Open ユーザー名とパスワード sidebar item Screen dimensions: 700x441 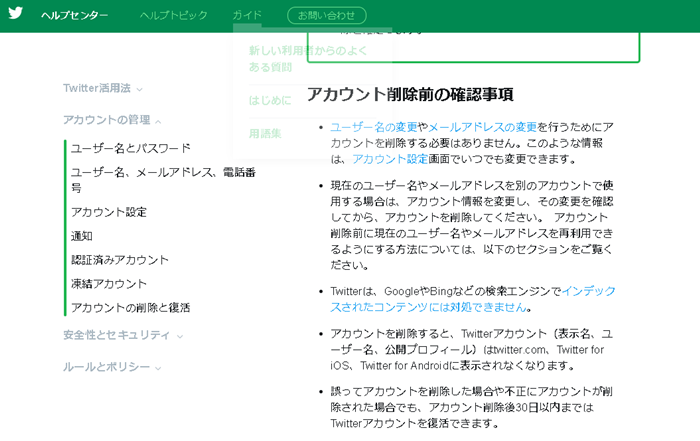[x=131, y=148]
